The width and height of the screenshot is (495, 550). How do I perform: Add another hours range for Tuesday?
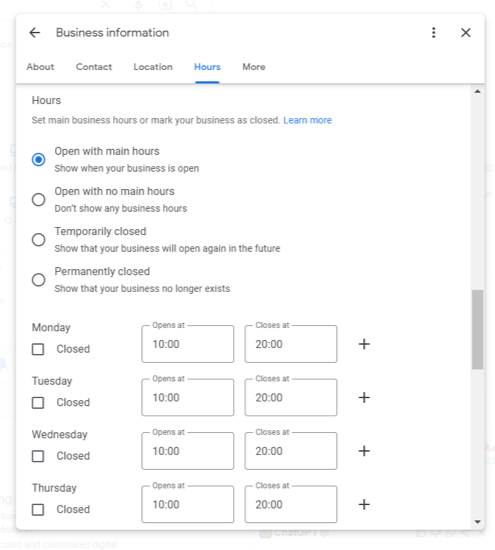click(364, 397)
